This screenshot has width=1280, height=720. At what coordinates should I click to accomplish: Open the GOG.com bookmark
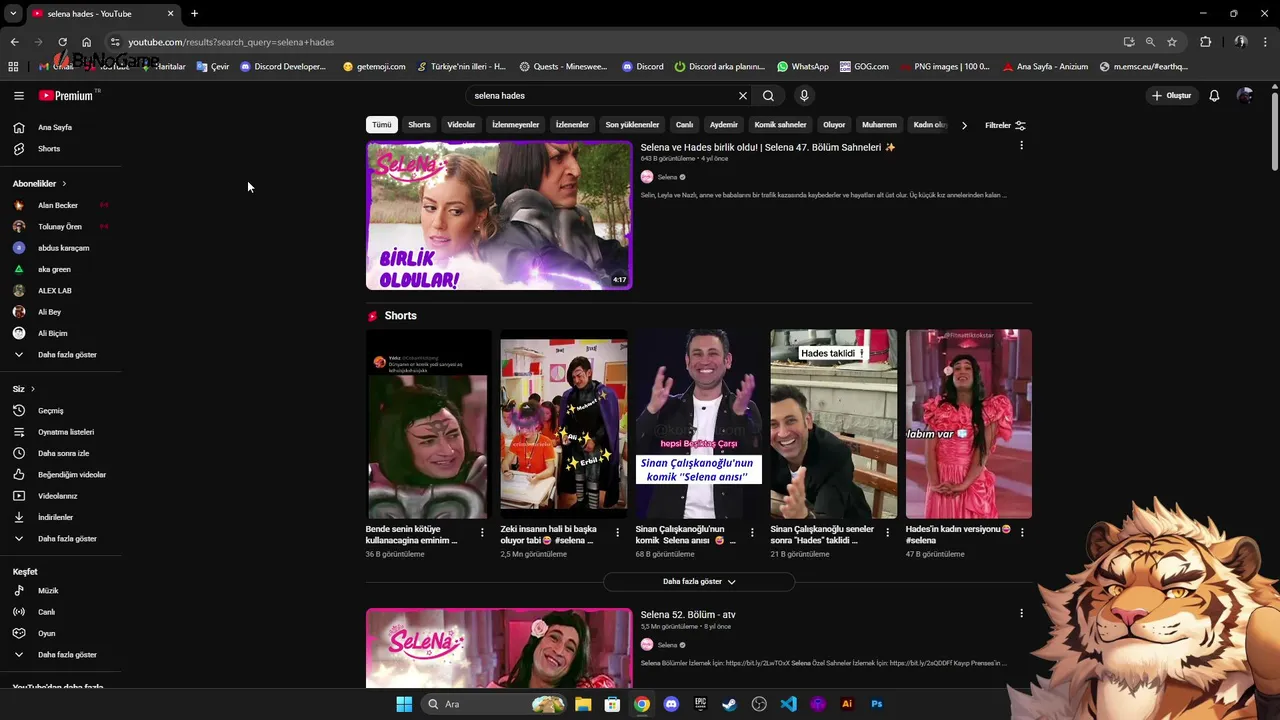click(x=864, y=67)
